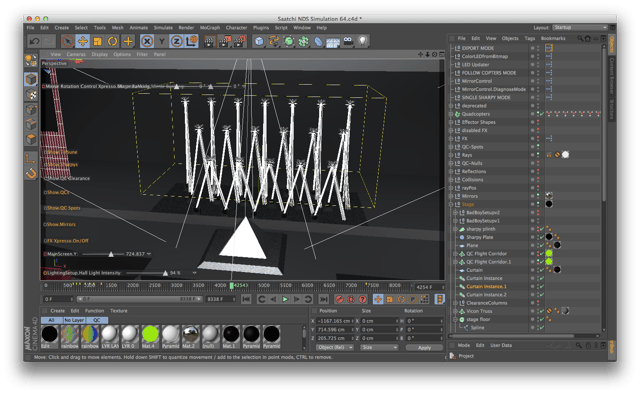Open the viewport Cameras menu
The height and width of the screenshot is (394, 640).
(76, 54)
